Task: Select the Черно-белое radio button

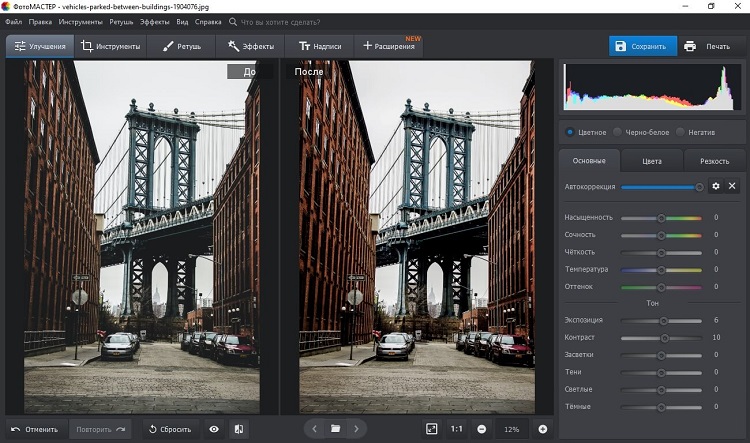Action: point(619,132)
